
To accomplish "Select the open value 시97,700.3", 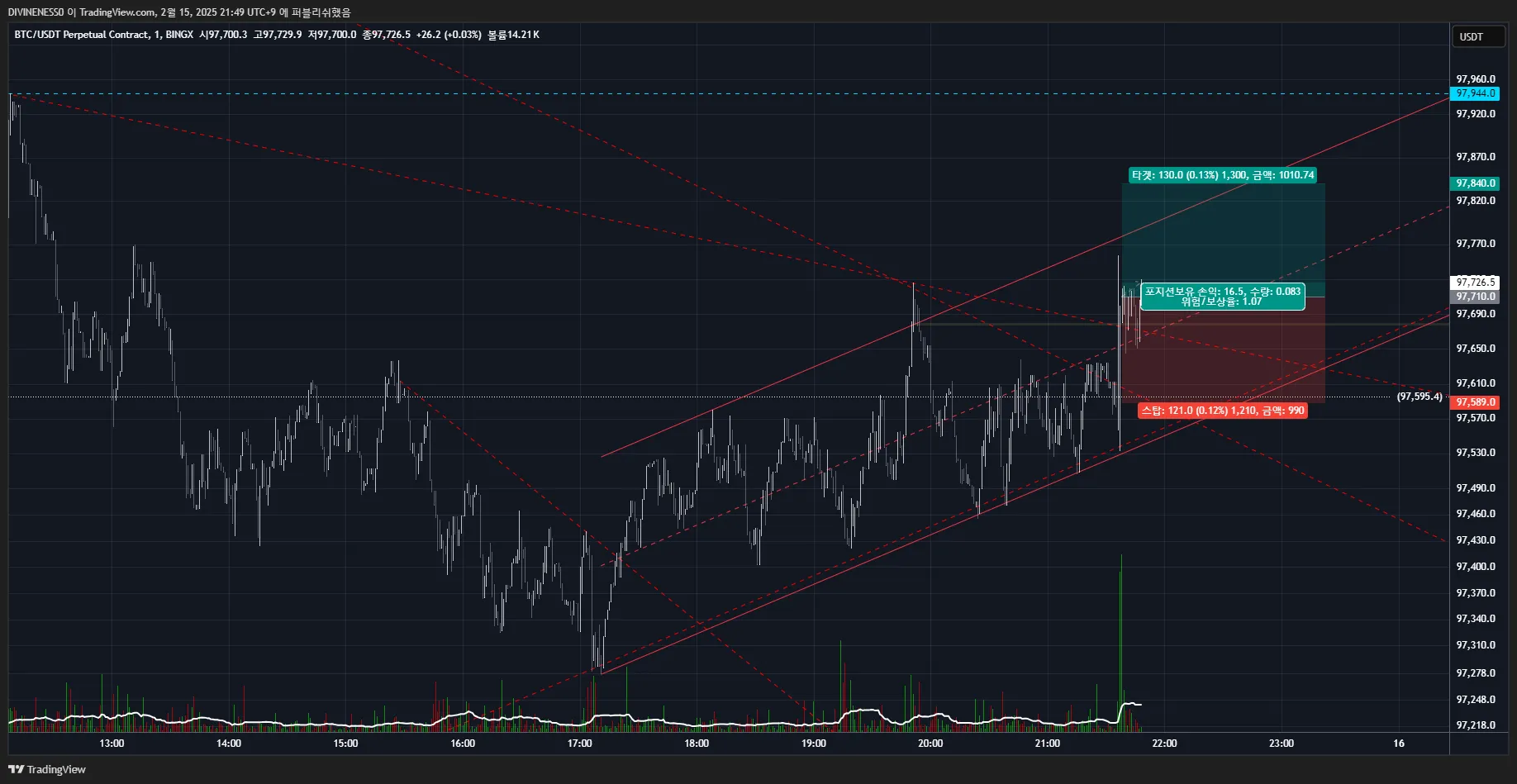I will pyautogui.click(x=223, y=35).
